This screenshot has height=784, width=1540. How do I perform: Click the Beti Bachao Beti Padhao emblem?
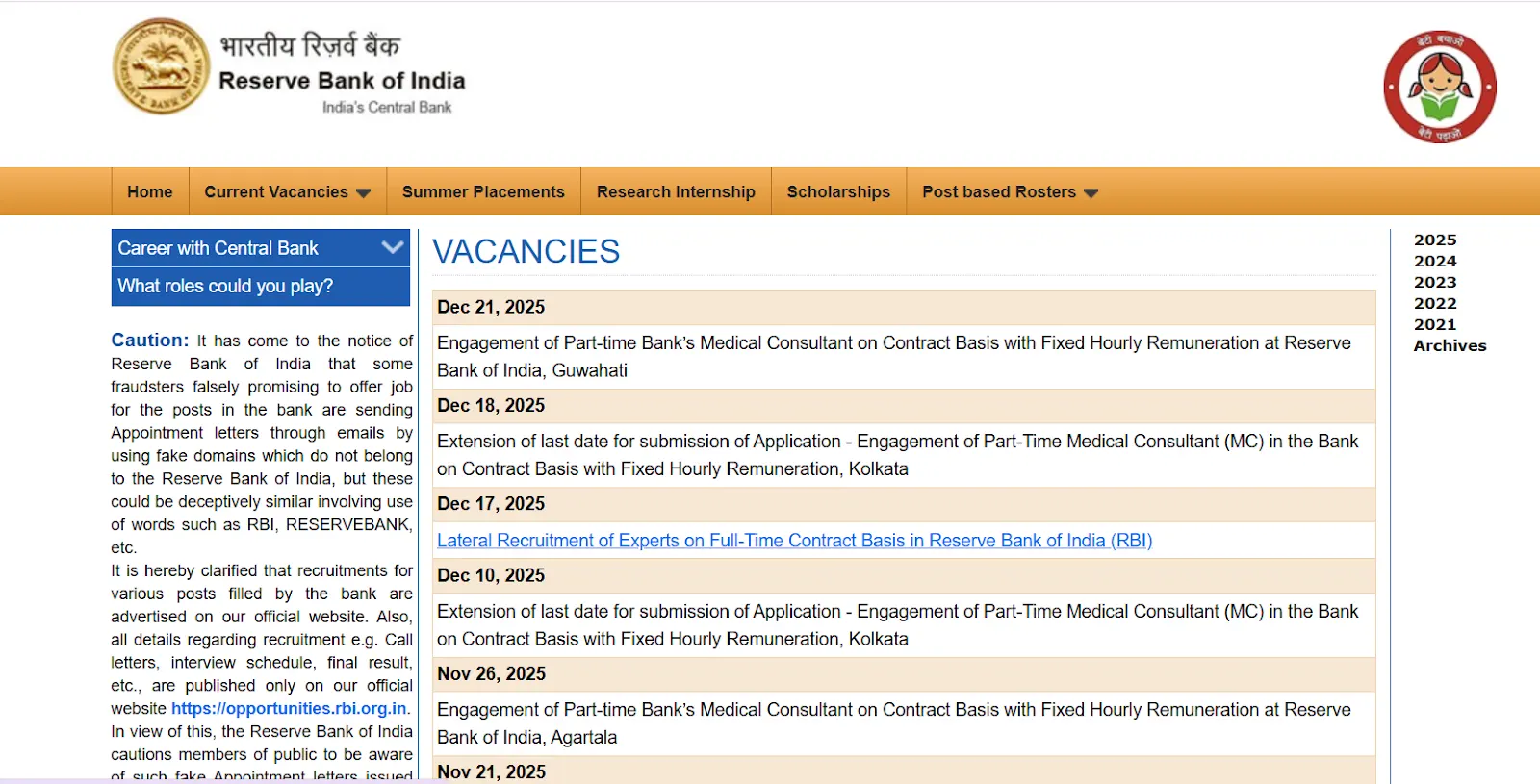(x=1440, y=87)
